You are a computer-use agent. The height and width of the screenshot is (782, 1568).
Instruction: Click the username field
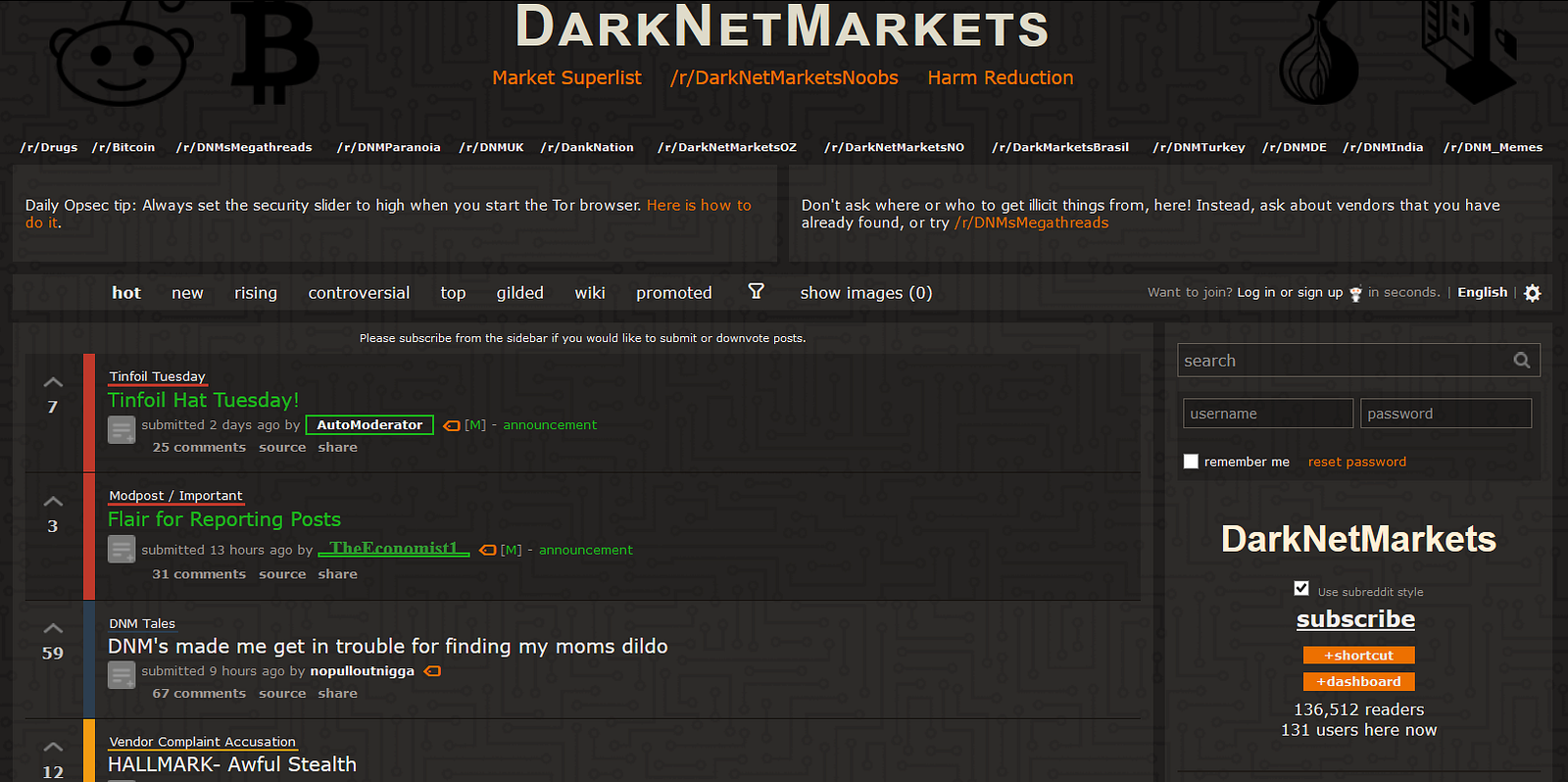coord(1268,414)
